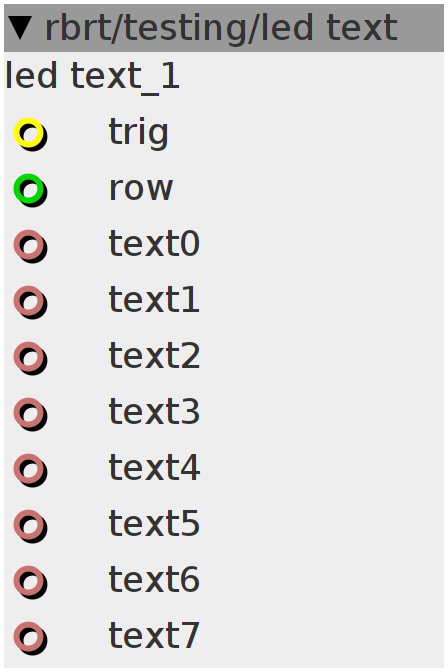This screenshot has height=672, width=448.
Task: Click the green row inlet port
Action: 30,189
